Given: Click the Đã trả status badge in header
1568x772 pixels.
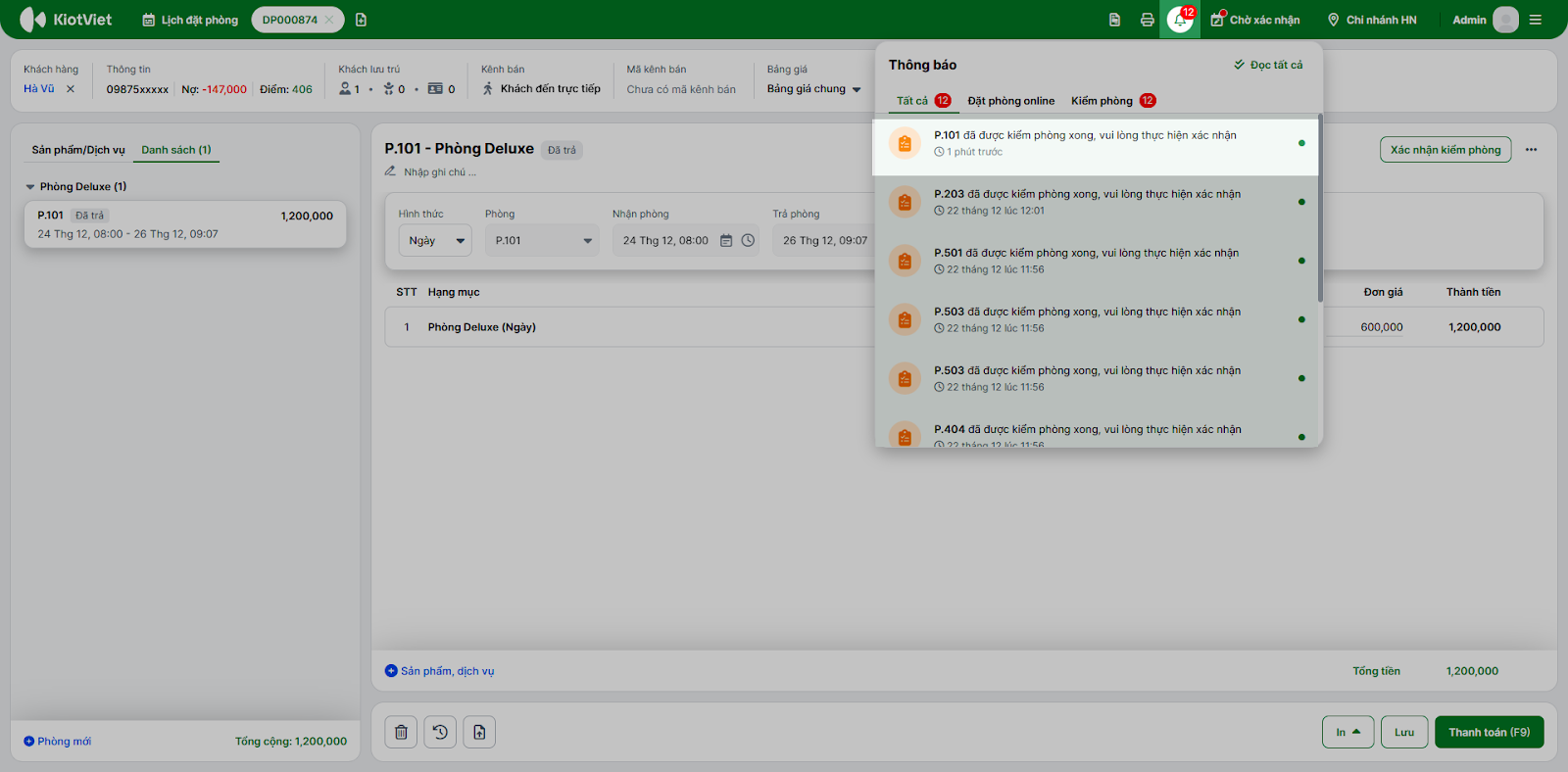Looking at the screenshot, I should pyautogui.click(x=562, y=150).
